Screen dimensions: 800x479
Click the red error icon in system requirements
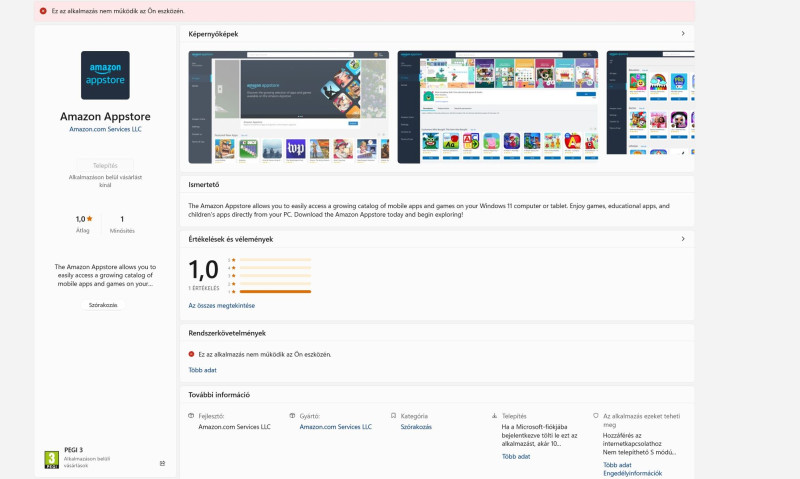pos(191,354)
